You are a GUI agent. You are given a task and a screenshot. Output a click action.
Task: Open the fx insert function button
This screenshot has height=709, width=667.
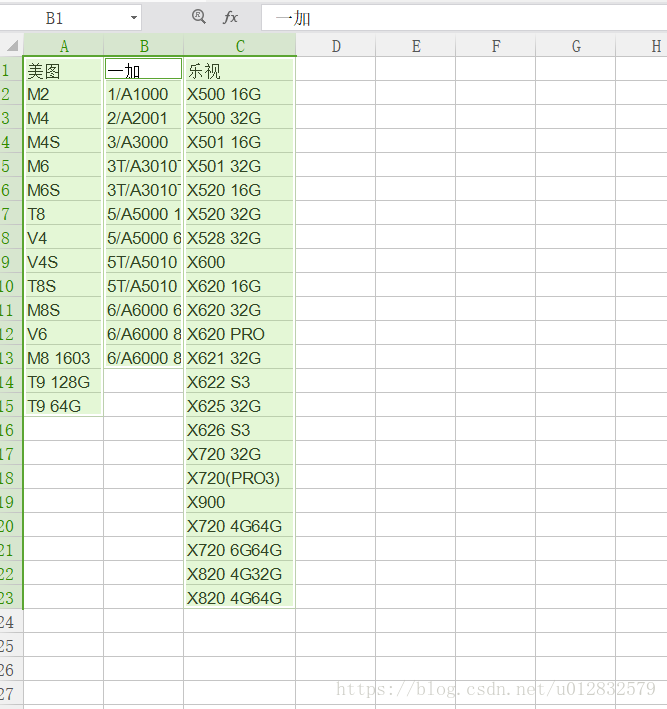point(230,18)
